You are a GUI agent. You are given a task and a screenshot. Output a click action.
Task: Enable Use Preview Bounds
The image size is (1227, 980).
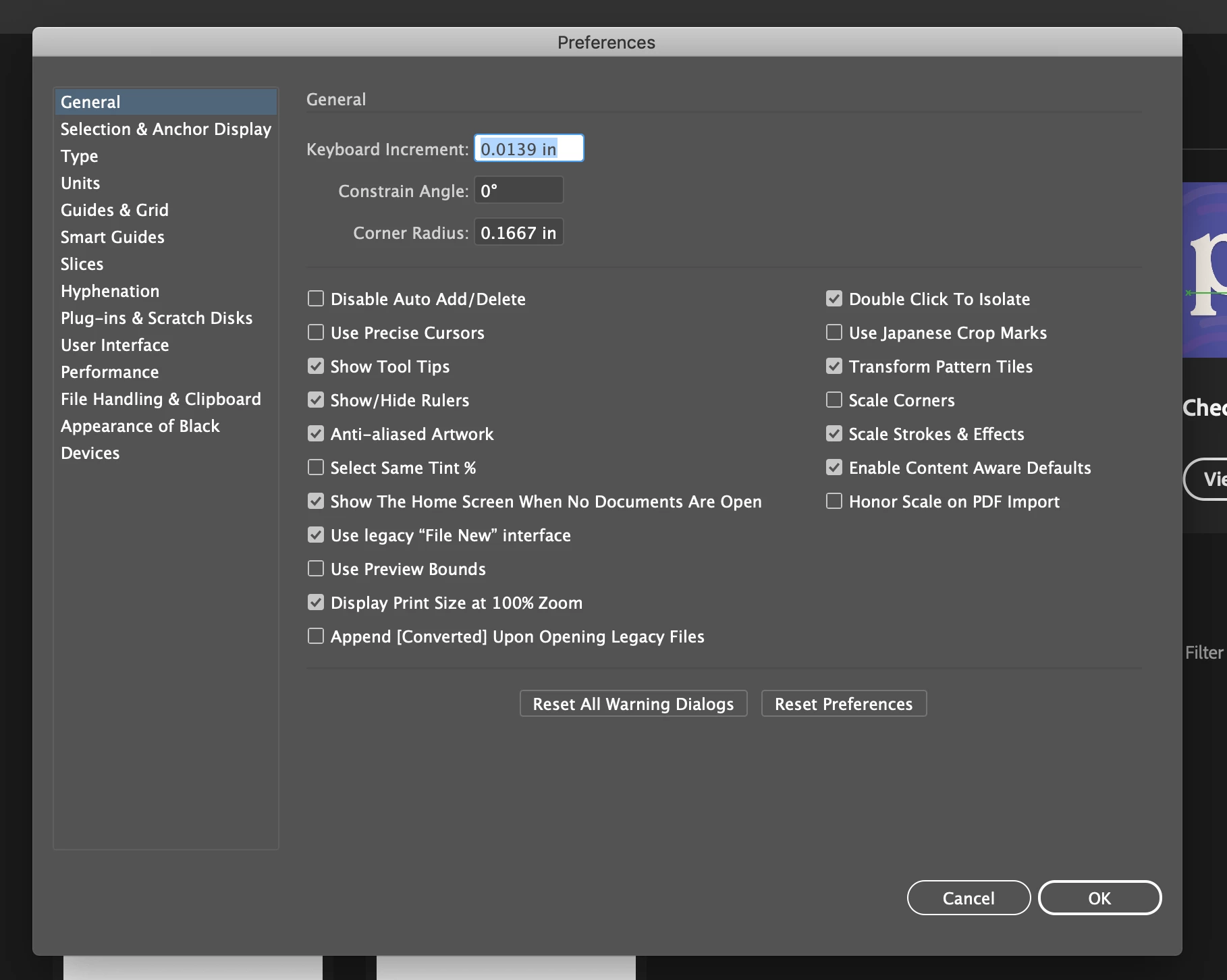click(316, 568)
